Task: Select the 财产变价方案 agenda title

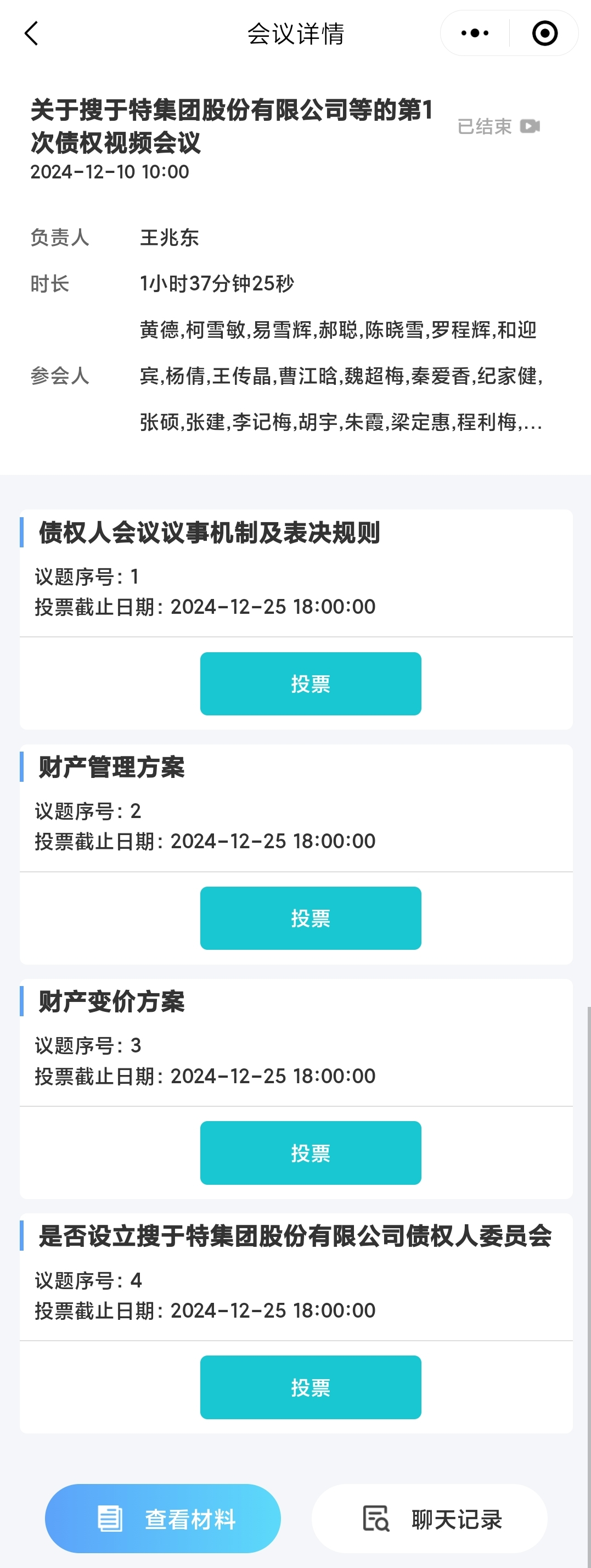Action: 111,1001
